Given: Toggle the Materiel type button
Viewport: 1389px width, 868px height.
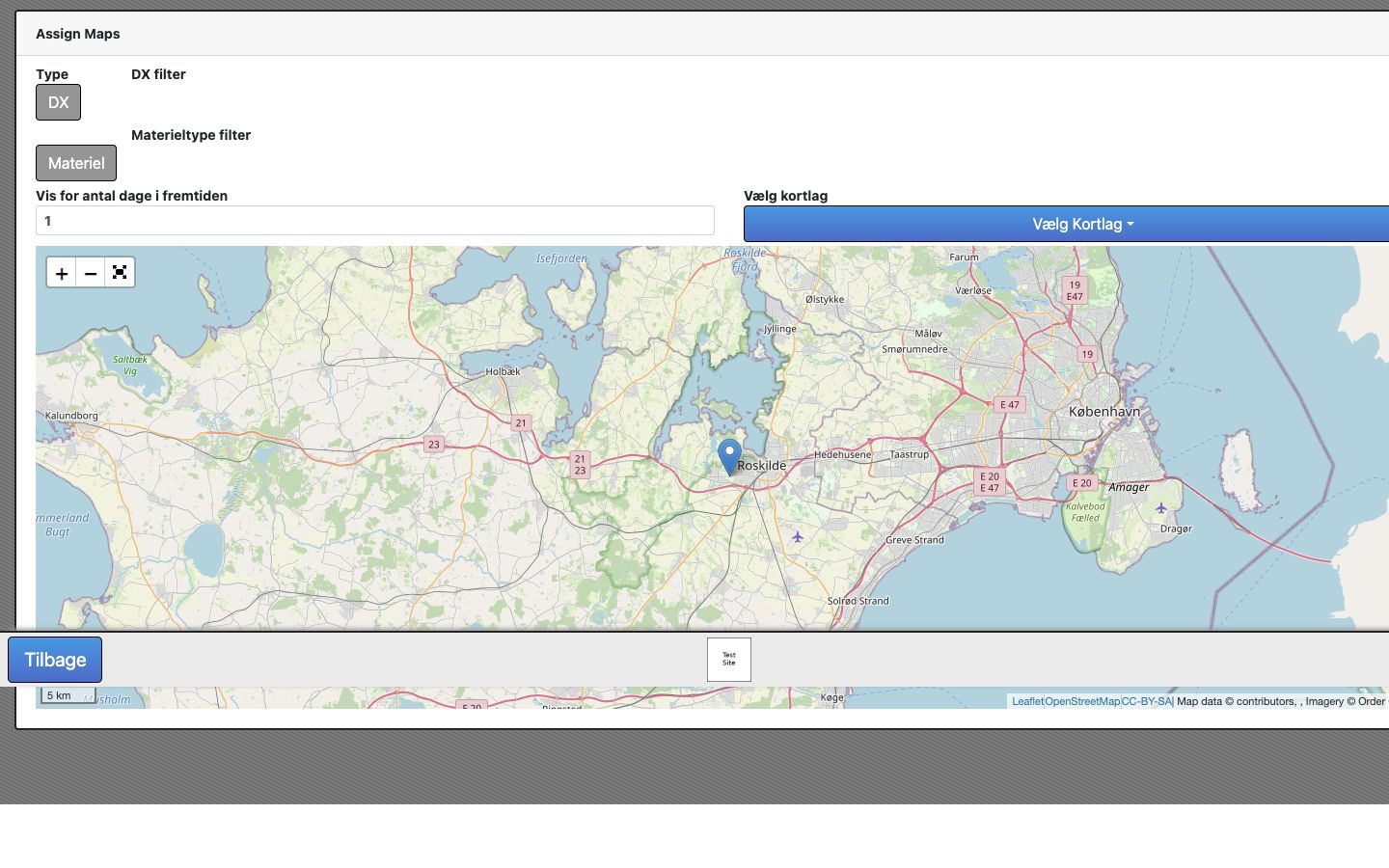Looking at the screenshot, I should coord(76,163).
